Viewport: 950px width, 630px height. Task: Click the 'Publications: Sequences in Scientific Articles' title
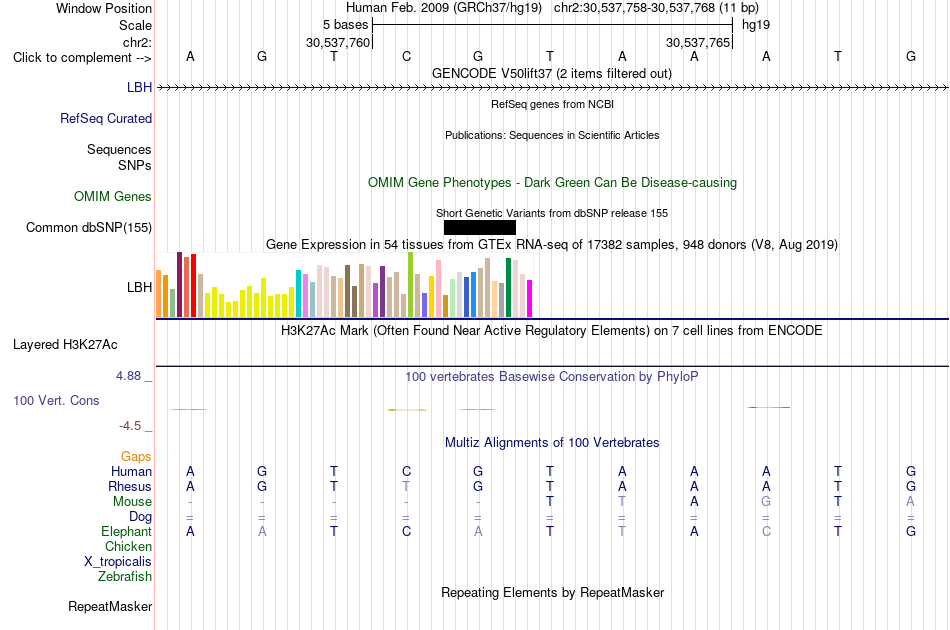(x=552, y=135)
